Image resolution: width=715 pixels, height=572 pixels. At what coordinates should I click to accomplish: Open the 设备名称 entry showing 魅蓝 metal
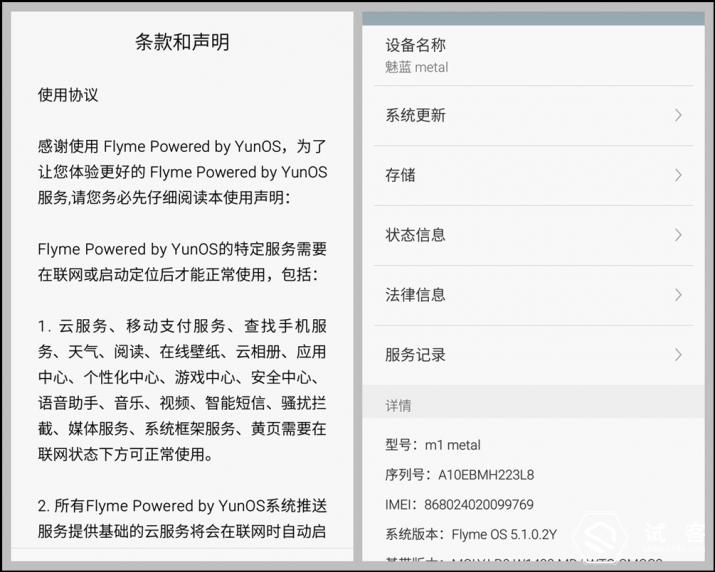pos(534,56)
